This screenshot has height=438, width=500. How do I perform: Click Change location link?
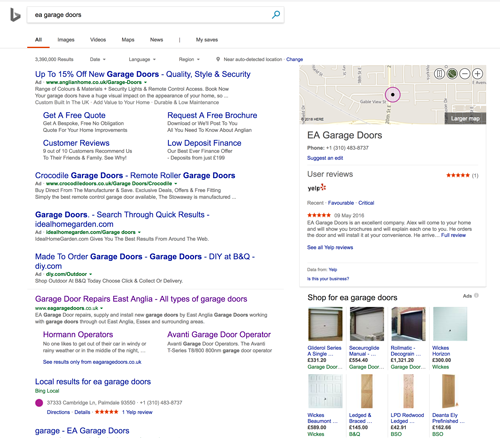(x=294, y=59)
